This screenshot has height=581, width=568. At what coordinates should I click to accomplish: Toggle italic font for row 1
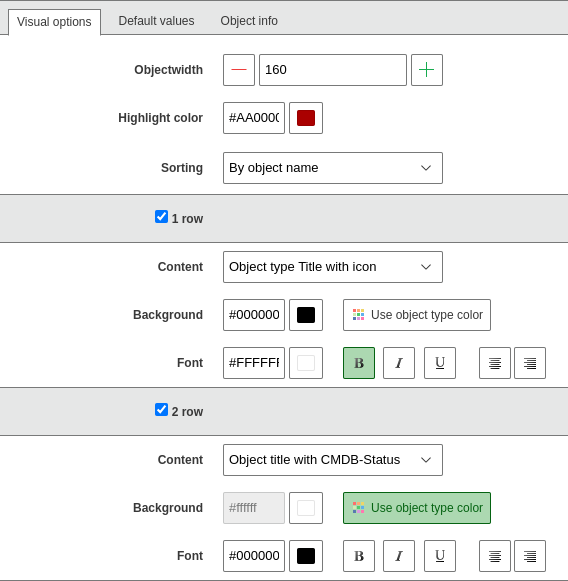point(399,363)
